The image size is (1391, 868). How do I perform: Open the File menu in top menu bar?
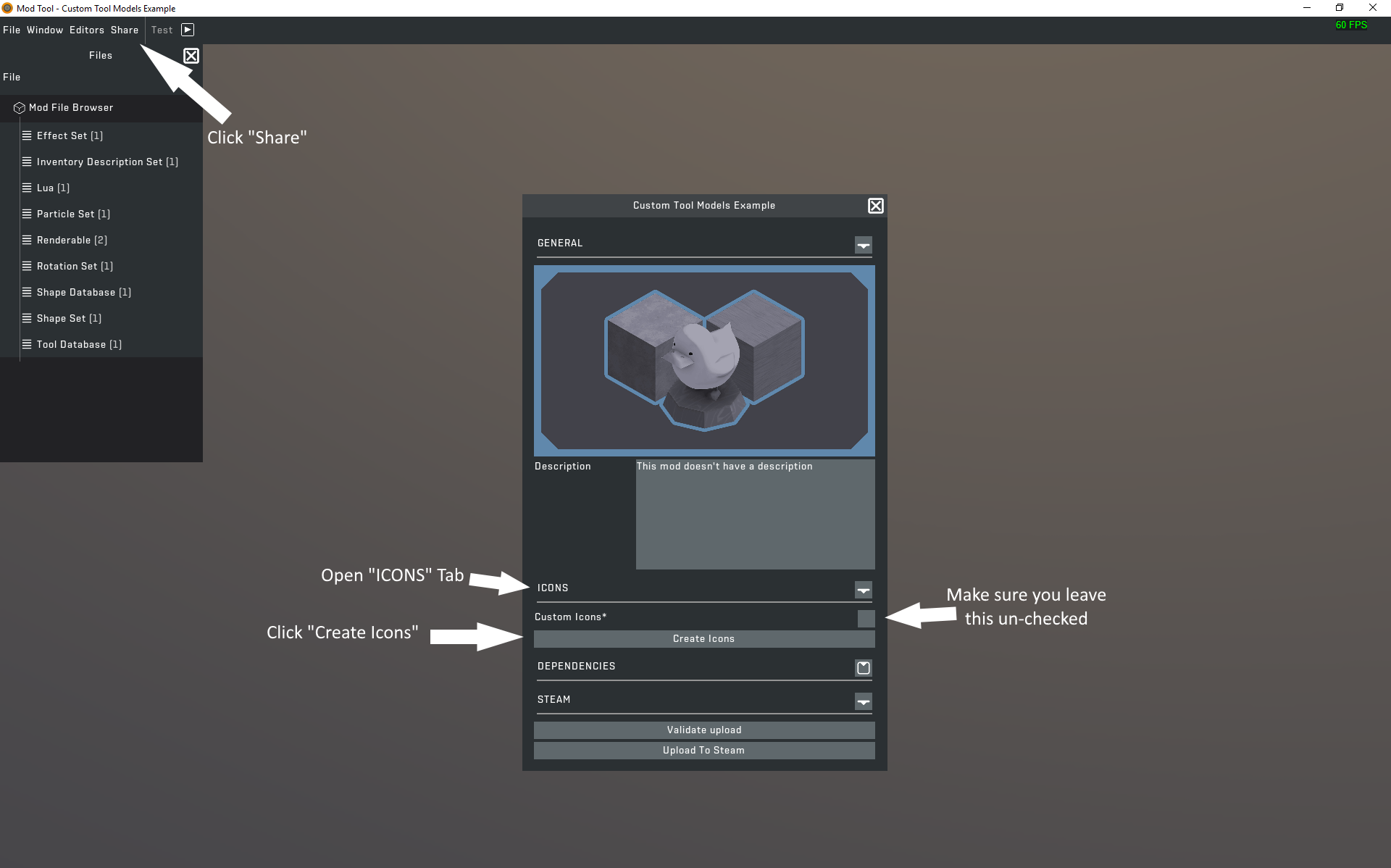[x=12, y=30]
